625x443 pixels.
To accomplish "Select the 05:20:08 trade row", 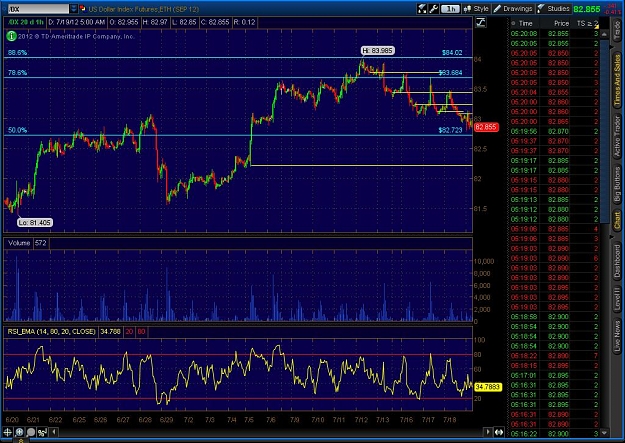I will 554,33.
